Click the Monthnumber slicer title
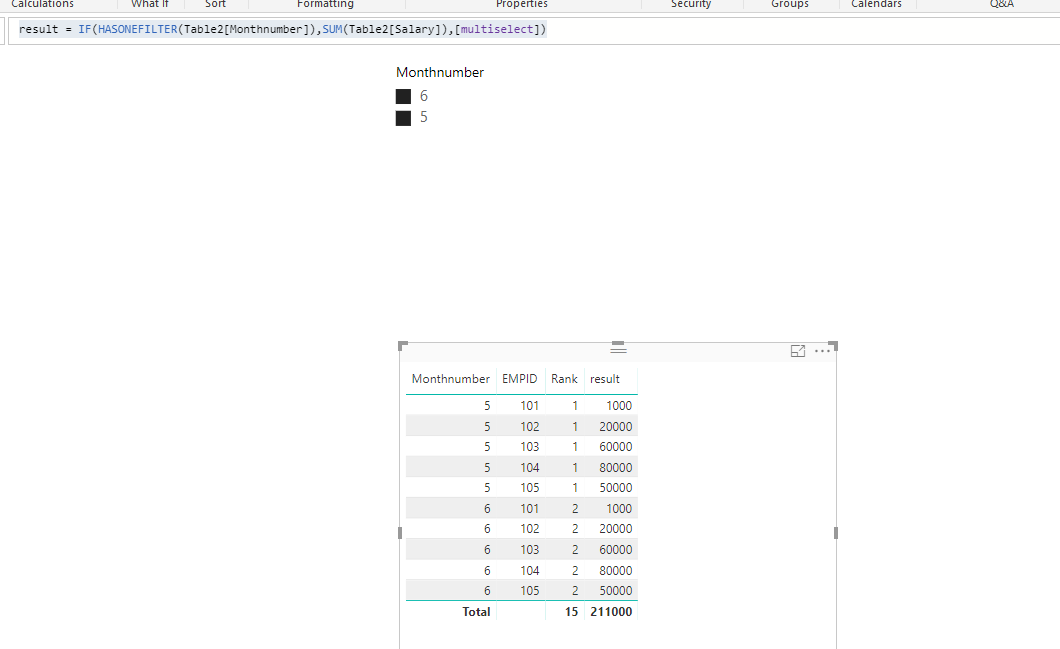 tap(440, 72)
